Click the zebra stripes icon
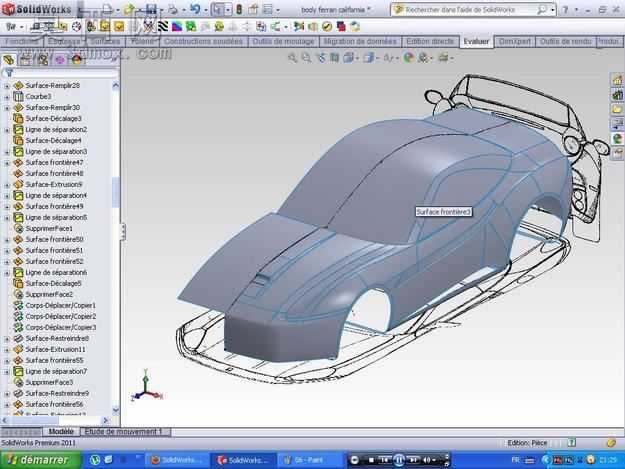625x469 pixels. click(x=163, y=27)
